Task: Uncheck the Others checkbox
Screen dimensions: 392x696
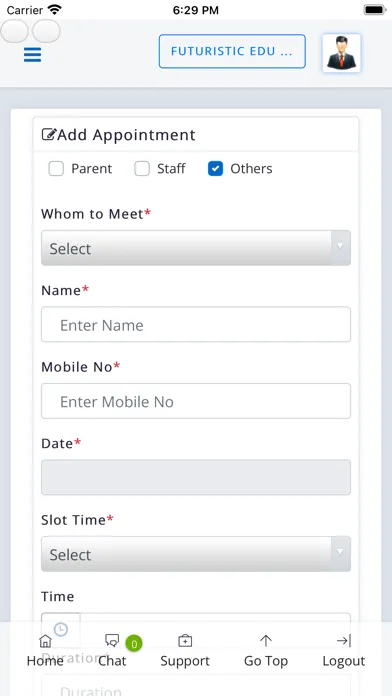Action: [x=215, y=169]
